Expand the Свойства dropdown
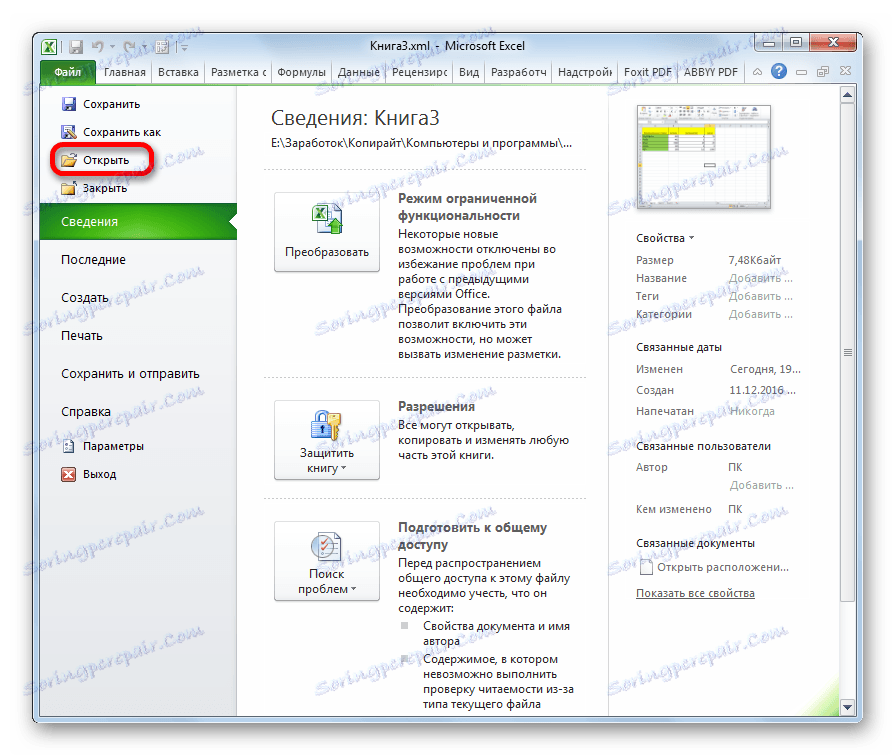896x756 pixels. tap(665, 238)
